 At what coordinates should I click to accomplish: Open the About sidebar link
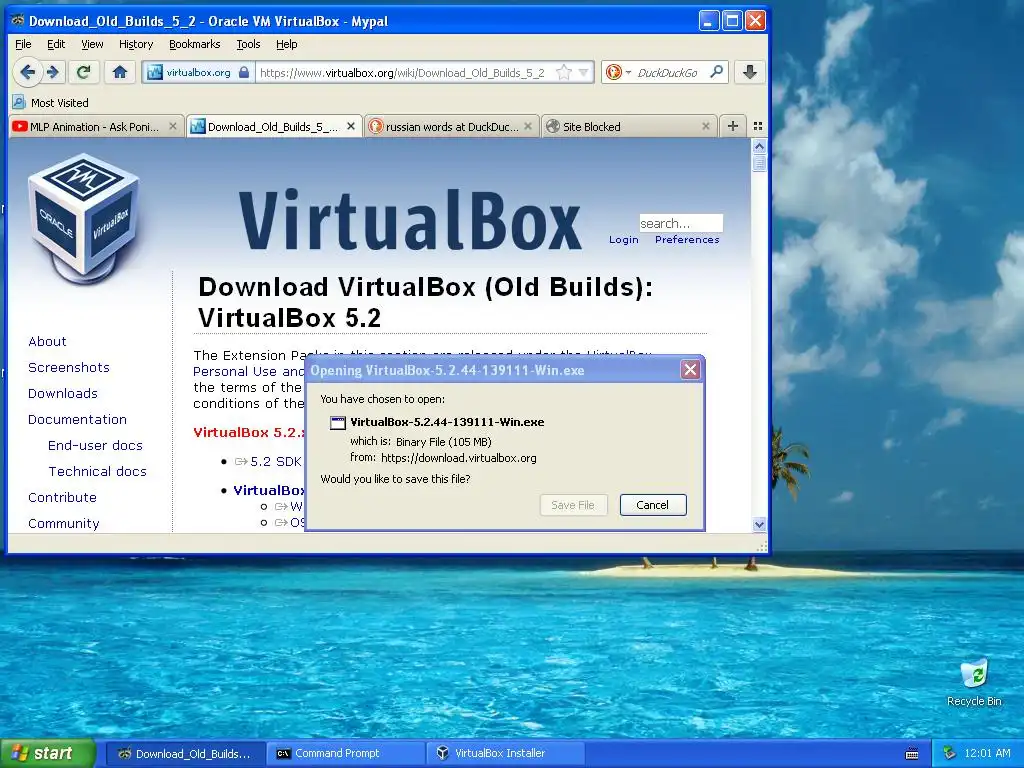(47, 341)
